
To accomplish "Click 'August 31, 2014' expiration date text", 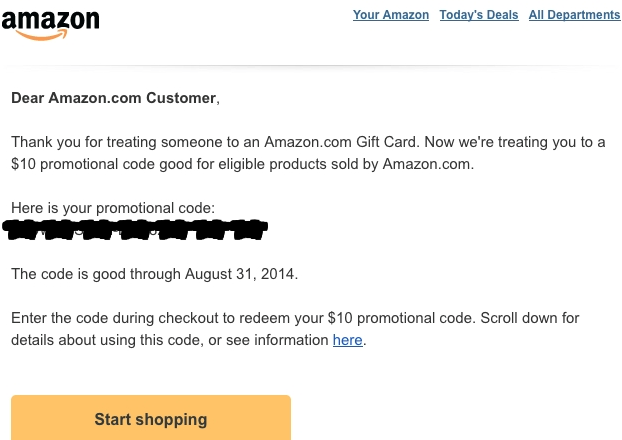I will pos(240,274).
